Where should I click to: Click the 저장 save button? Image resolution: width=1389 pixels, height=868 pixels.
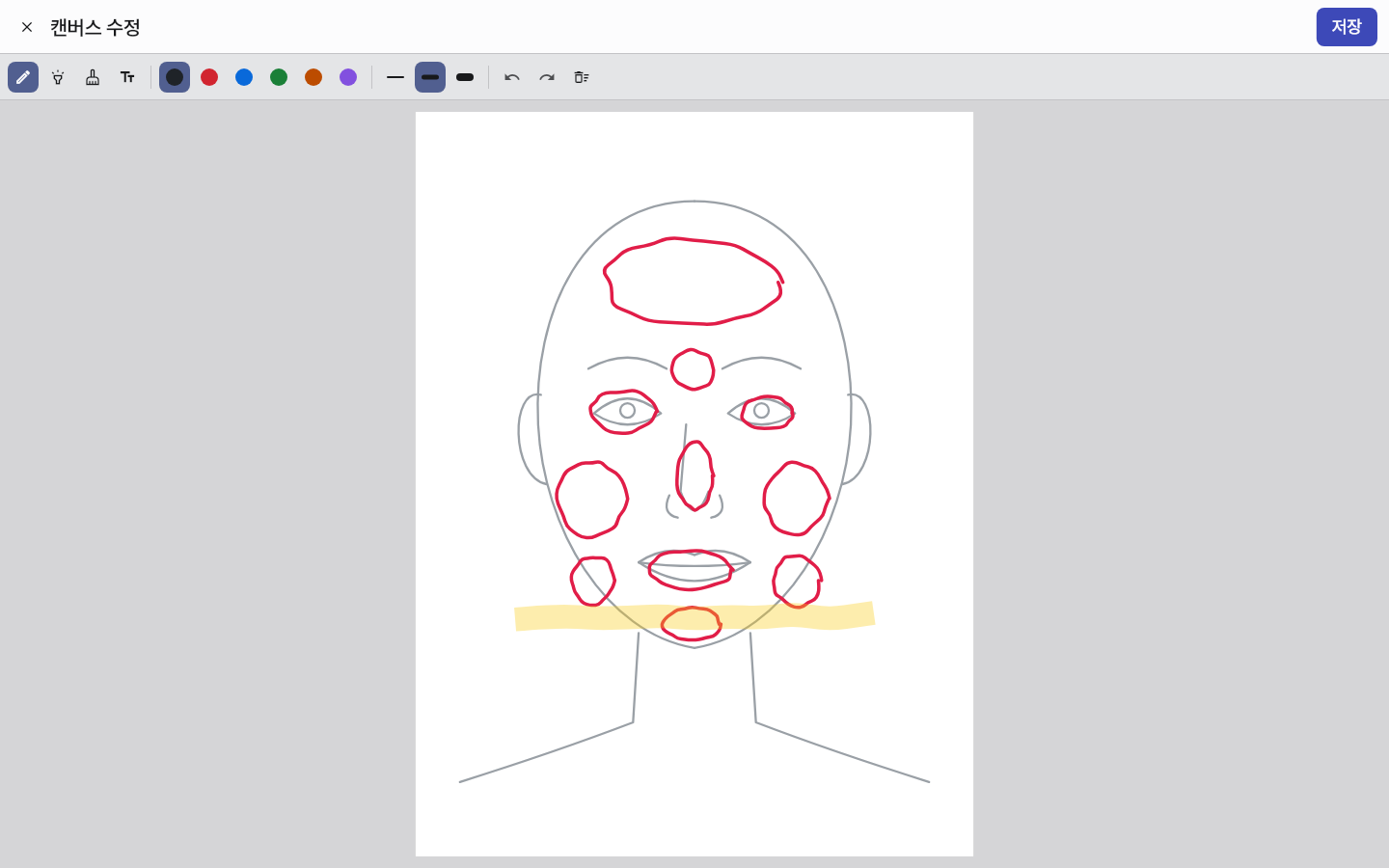pos(1347,27)
